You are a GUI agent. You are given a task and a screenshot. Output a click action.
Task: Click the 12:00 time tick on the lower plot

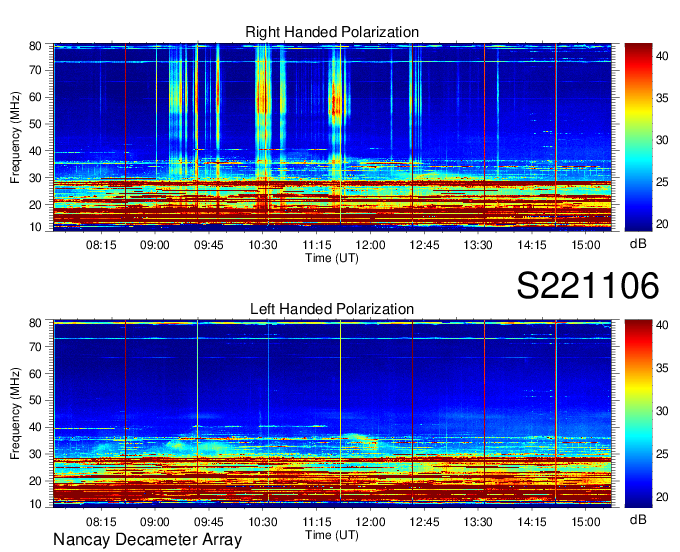tap(370, 522)
